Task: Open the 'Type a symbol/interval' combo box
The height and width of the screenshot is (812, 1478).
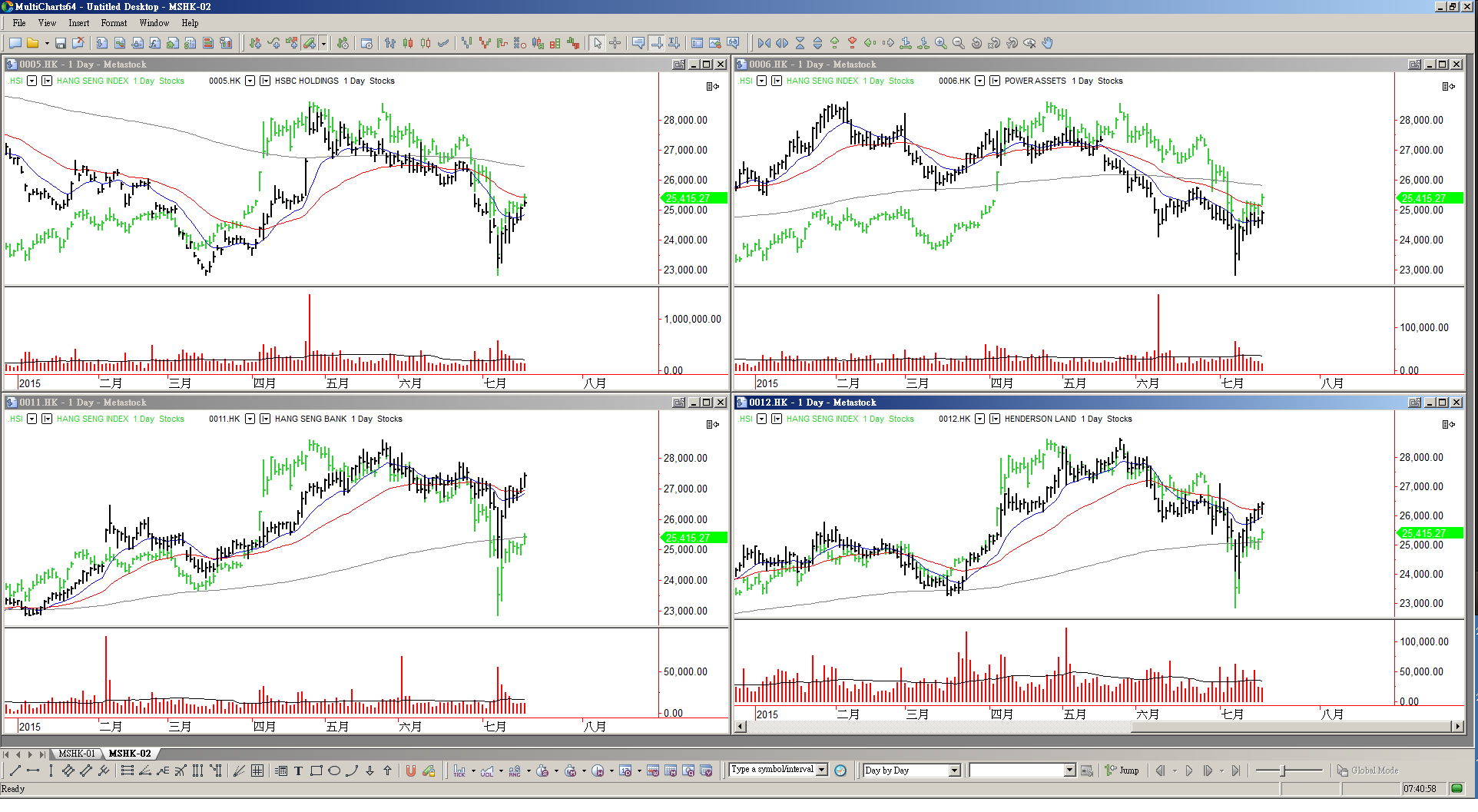Action: (821, 770)
